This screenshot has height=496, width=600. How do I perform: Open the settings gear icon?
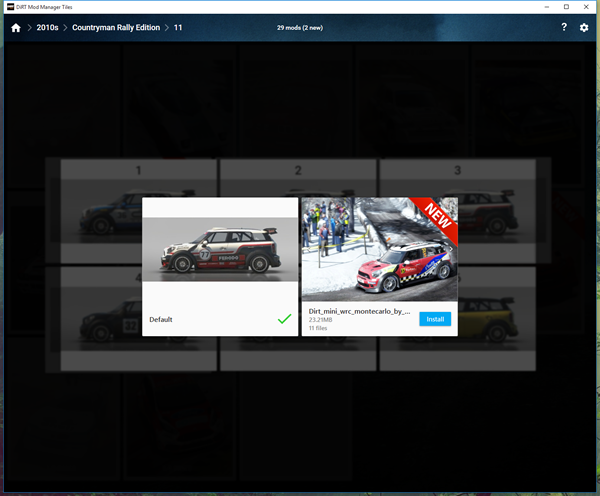584,28
